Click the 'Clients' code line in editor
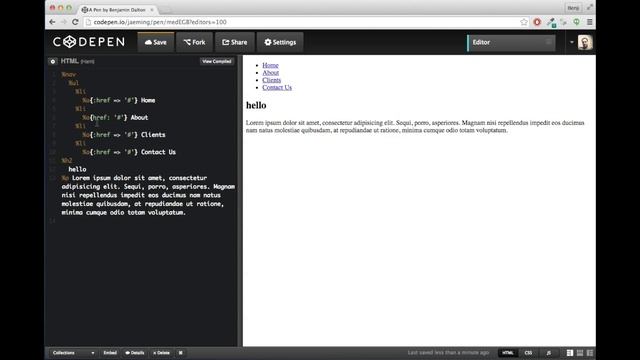This screenshot has height=360, width=640. [124, 135]
